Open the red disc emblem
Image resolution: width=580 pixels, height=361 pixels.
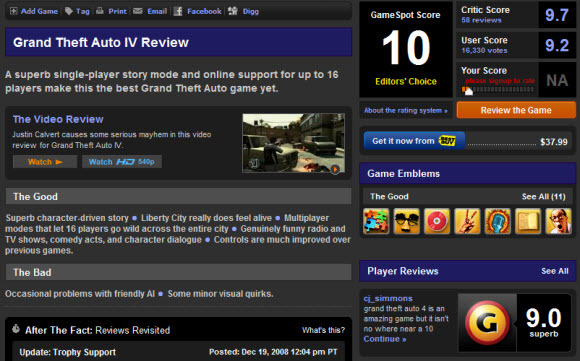(436, 221)
